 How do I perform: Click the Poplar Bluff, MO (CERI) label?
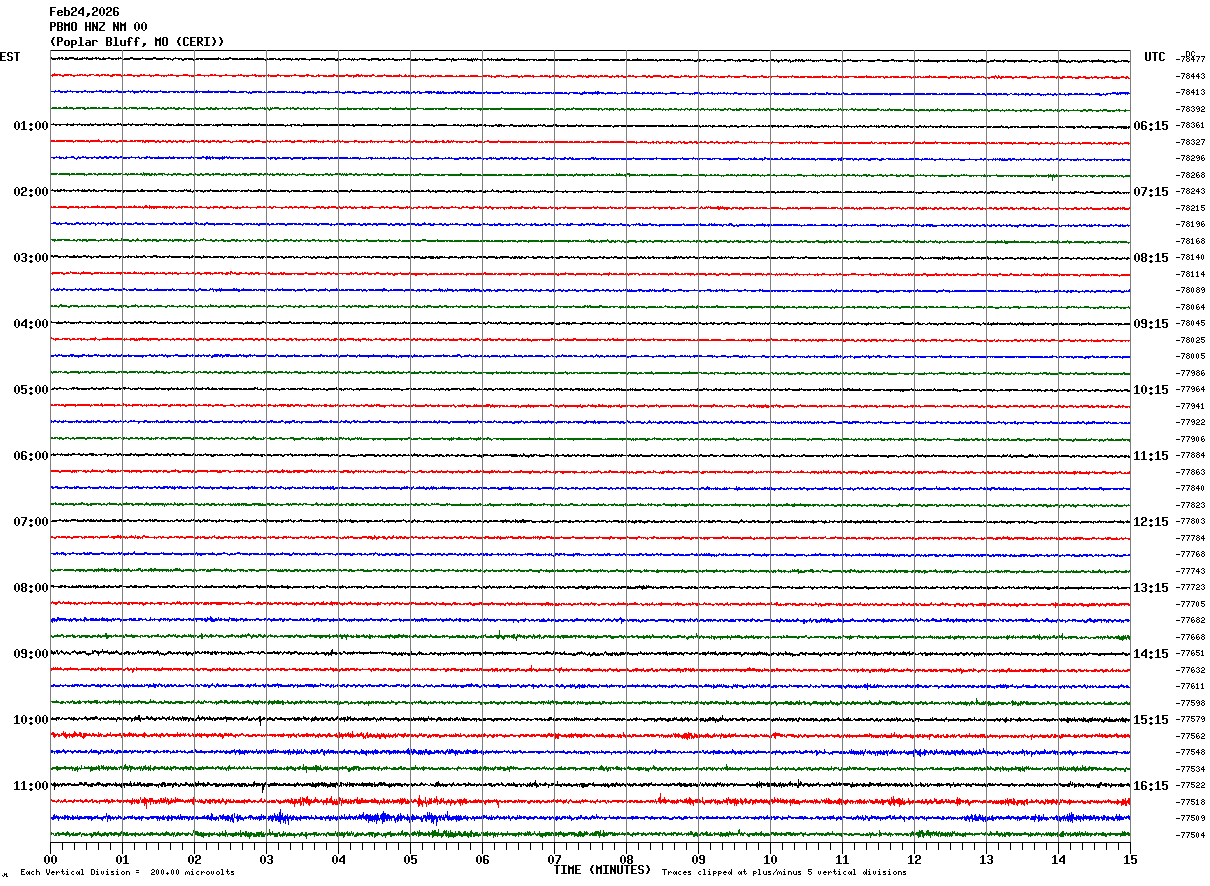click(x=137, y=42)
